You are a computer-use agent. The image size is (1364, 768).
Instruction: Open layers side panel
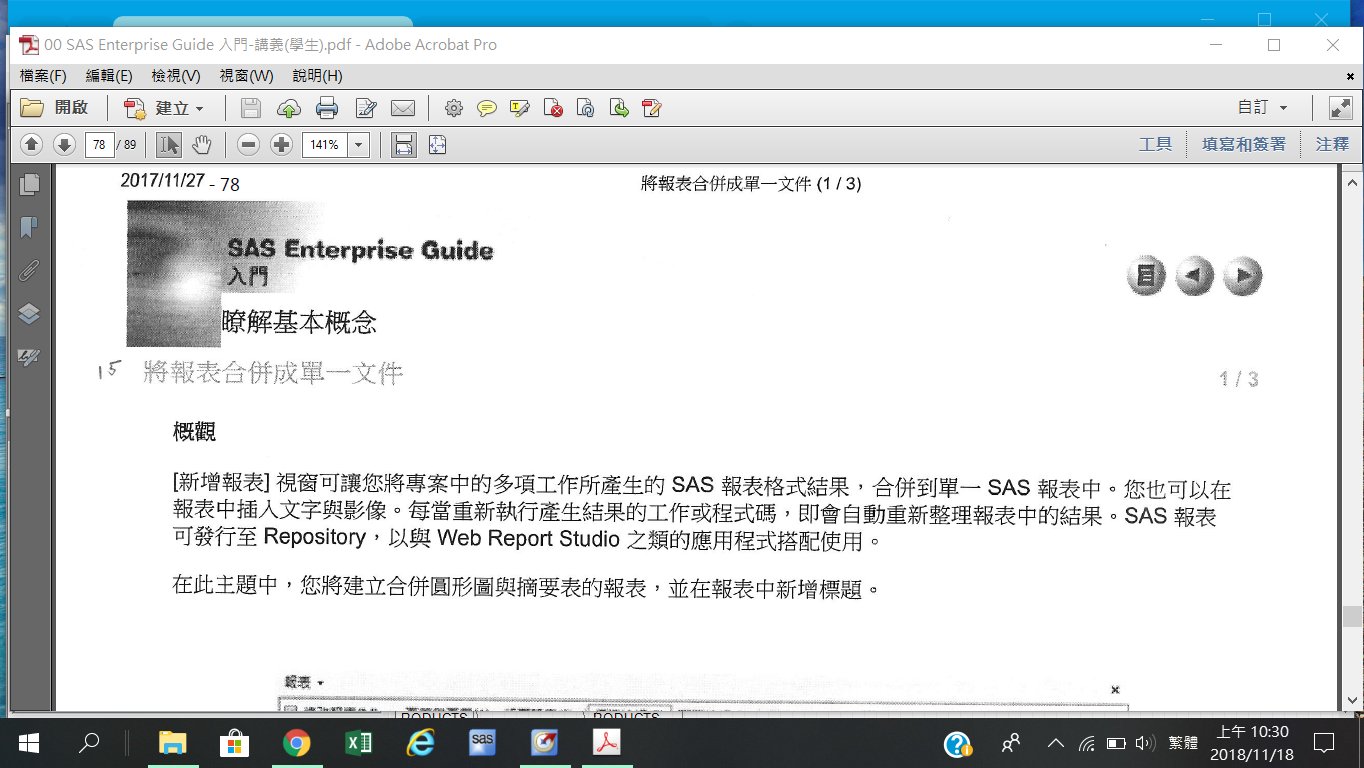[29, 314]
